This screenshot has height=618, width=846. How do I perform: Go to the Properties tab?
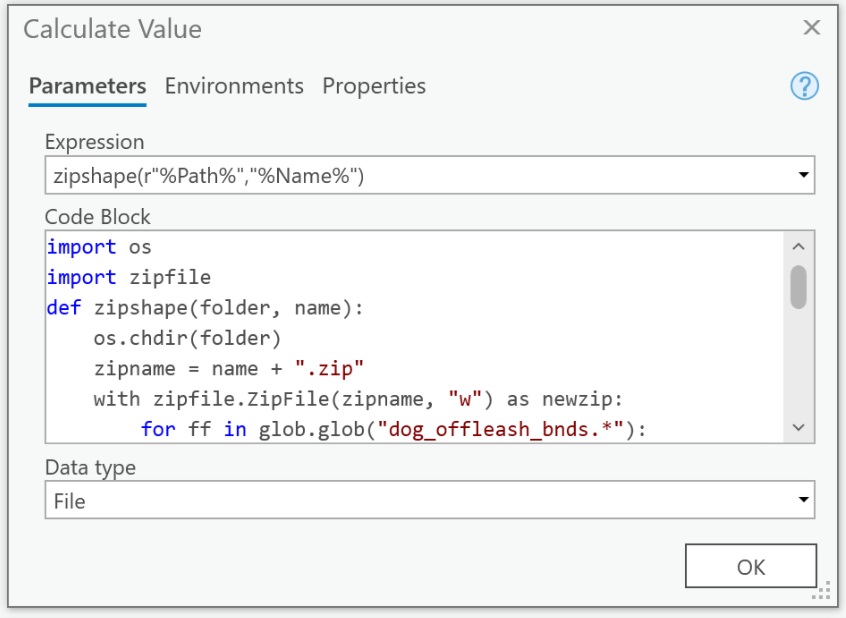coord(374,86)
